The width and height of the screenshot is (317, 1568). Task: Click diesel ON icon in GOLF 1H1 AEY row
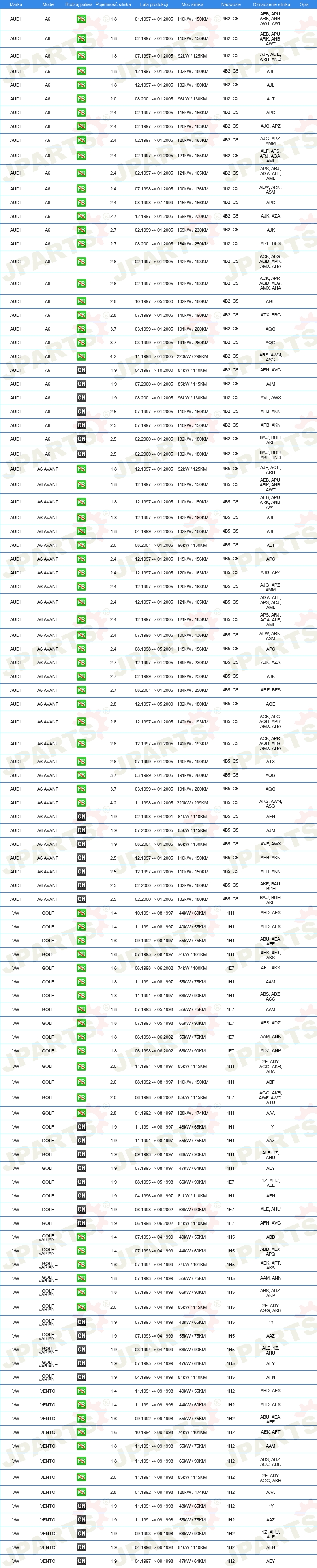[81, 1168]
